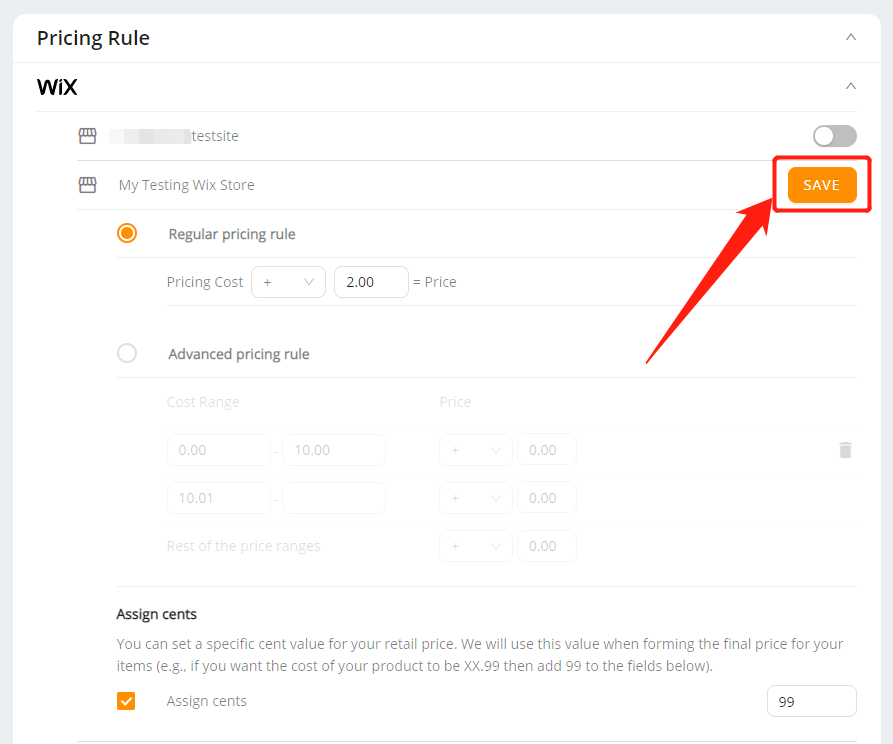Select the Regular pricing rule option
Viewport: 893px width, 744px height.
click(127, 234)
